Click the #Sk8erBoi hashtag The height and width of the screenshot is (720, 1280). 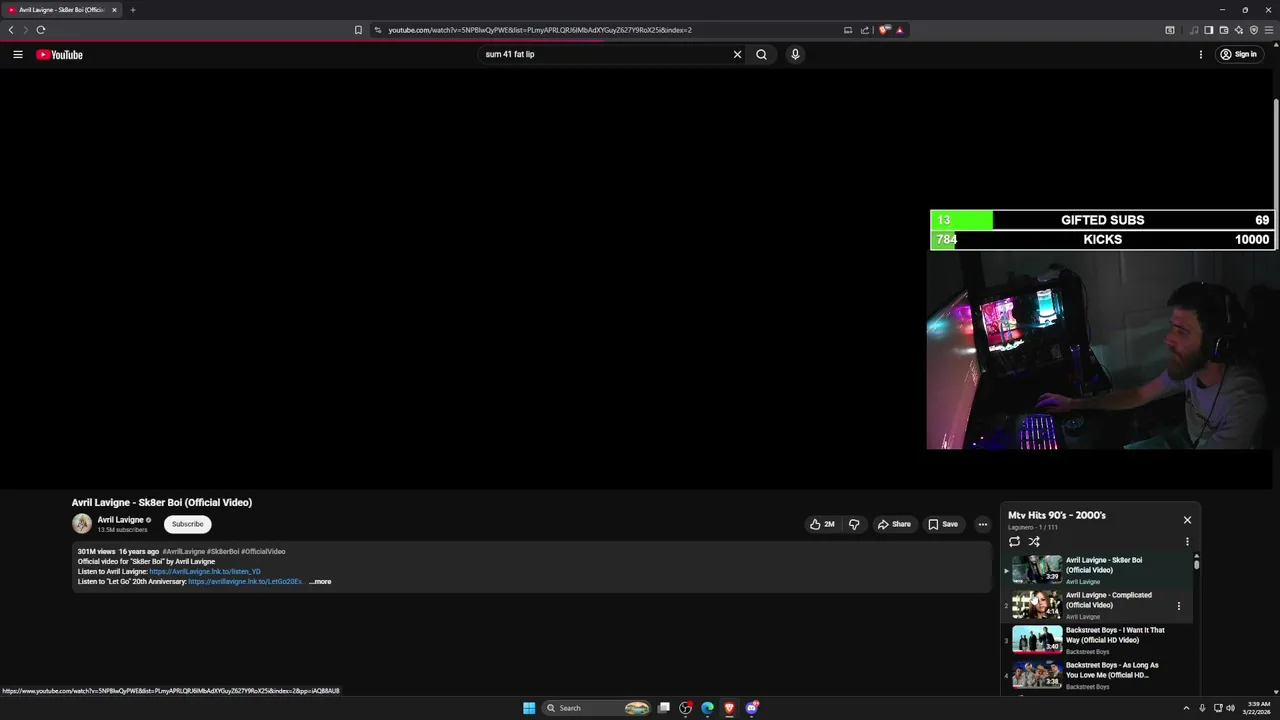pos(223,551)
